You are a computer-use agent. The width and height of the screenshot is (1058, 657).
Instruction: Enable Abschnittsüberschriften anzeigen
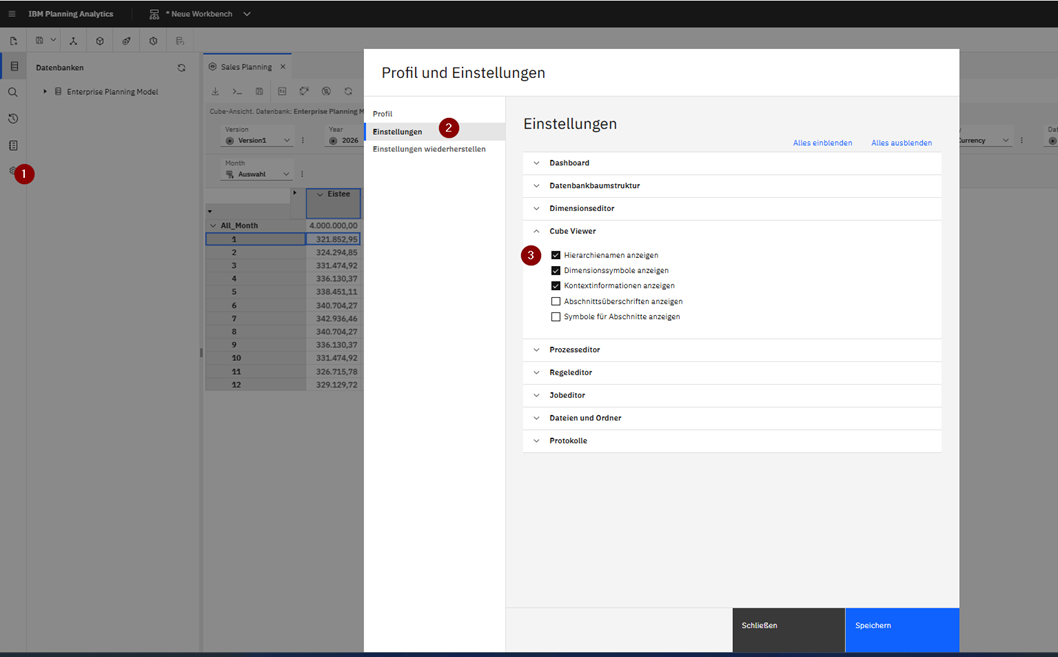pyautogui.click(x=556, y=301)
